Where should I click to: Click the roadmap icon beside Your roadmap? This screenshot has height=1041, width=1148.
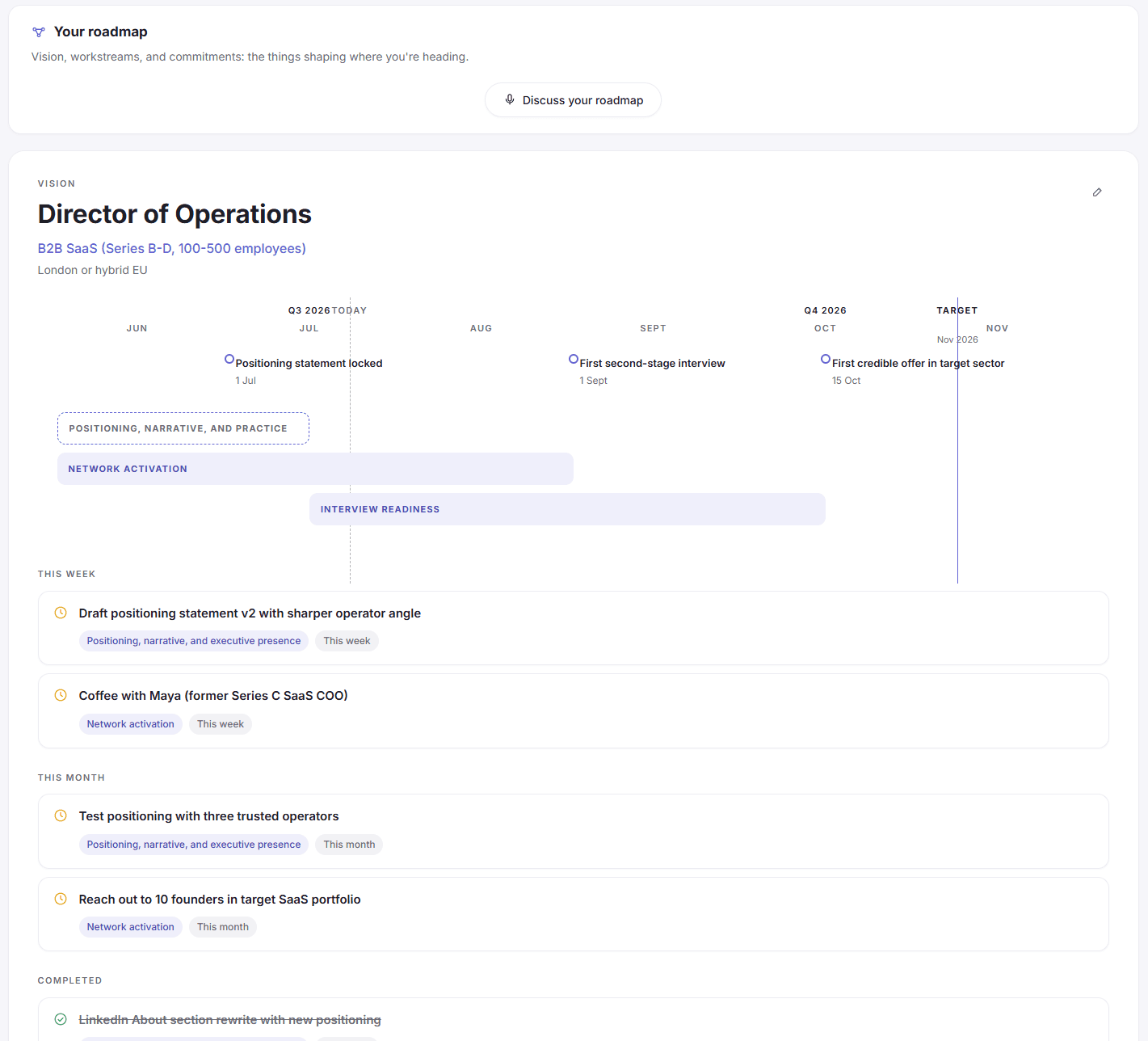point(39,32)
